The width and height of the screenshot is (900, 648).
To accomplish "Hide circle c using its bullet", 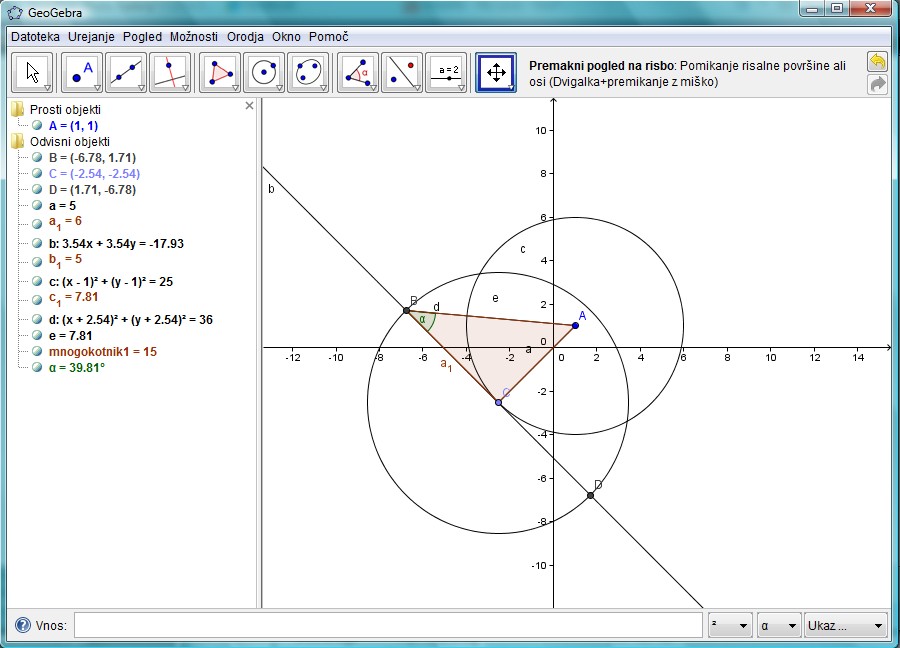I will click(x=37, y=282).
